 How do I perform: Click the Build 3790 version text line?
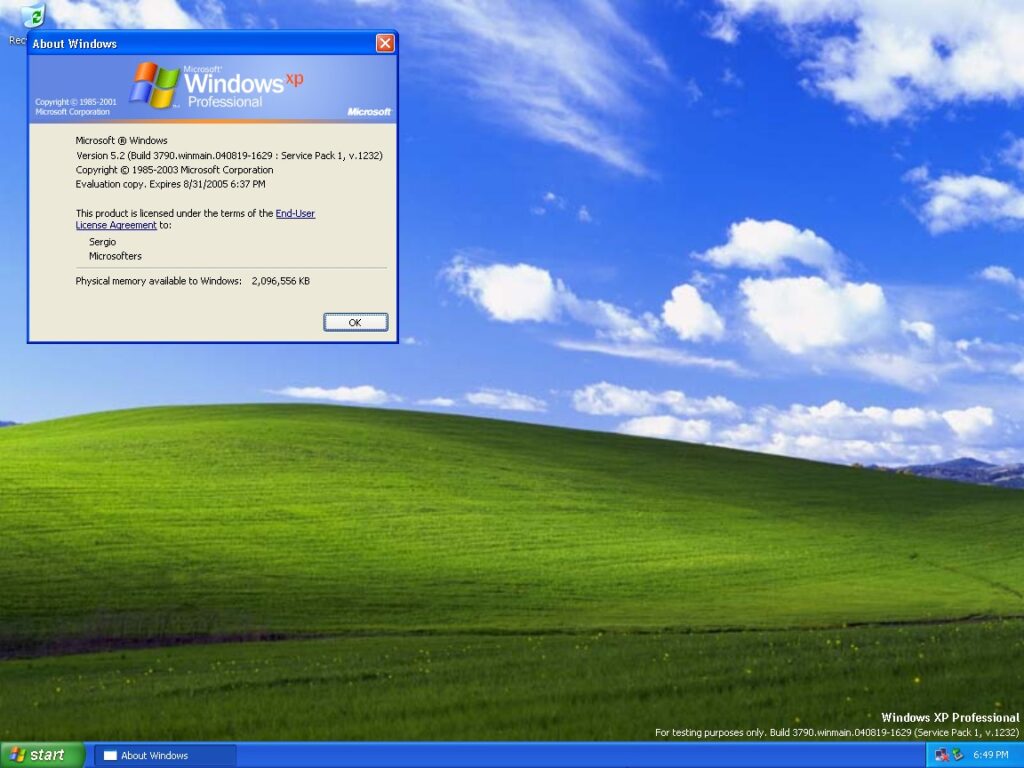pos(230,155)
